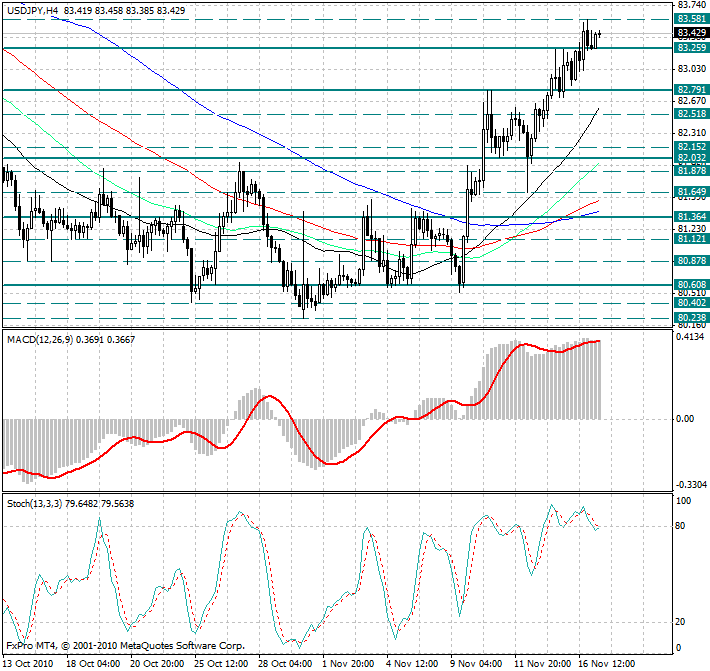Select the 81.364 level price label
The height and width of the screenshot is (671, 710).
(x=691, y=217)
